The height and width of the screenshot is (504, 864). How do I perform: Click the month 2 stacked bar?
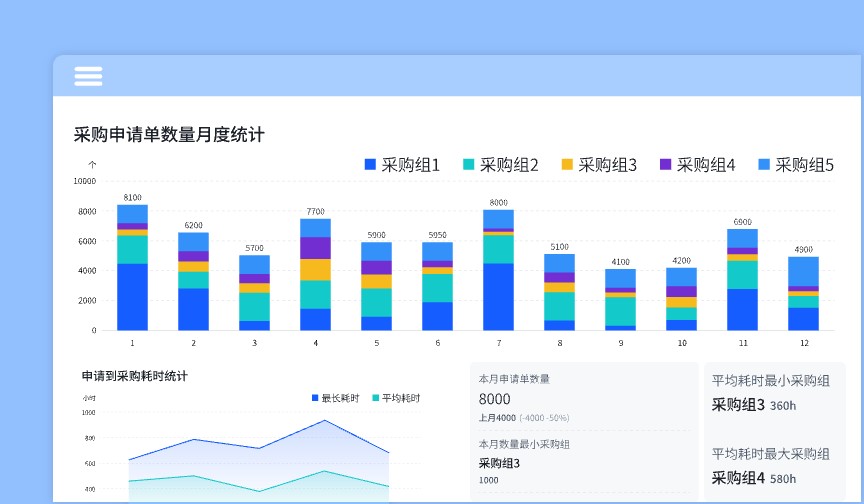tap(193, 281)
